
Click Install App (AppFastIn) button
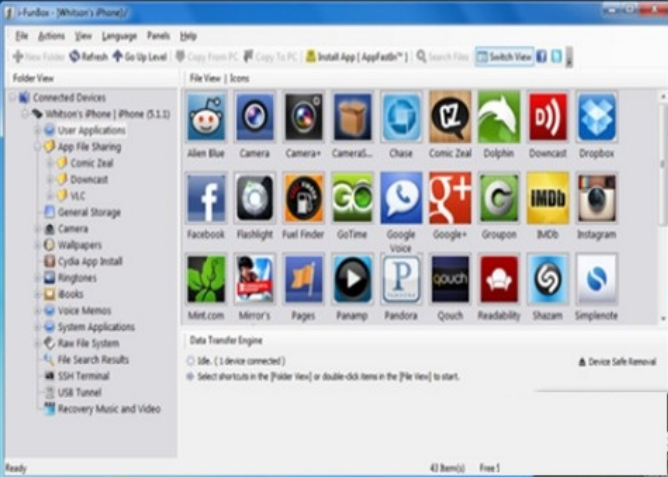click(357, 56)
